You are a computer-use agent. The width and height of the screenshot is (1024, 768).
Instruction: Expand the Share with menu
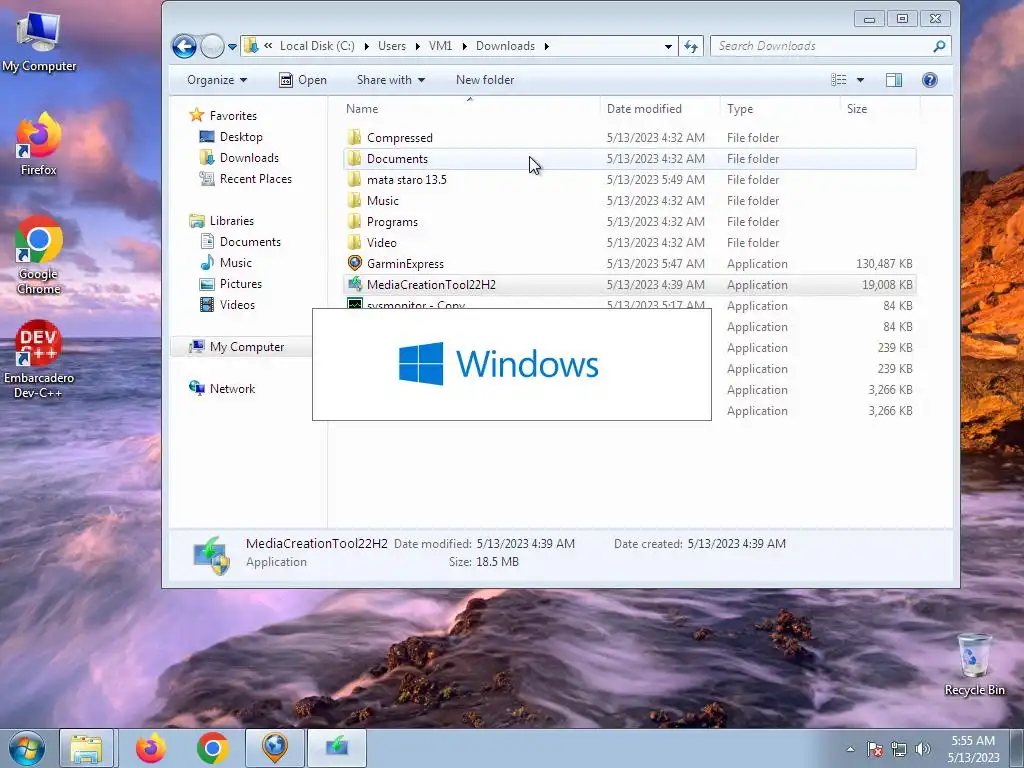point(391,80)
